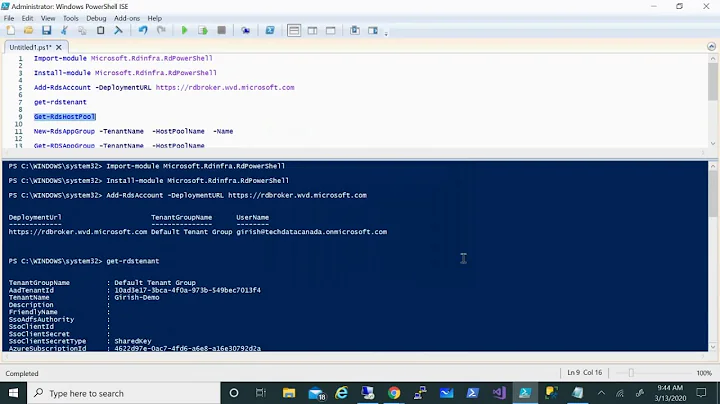Open blue PowerShell console taskbar icon

472,393
